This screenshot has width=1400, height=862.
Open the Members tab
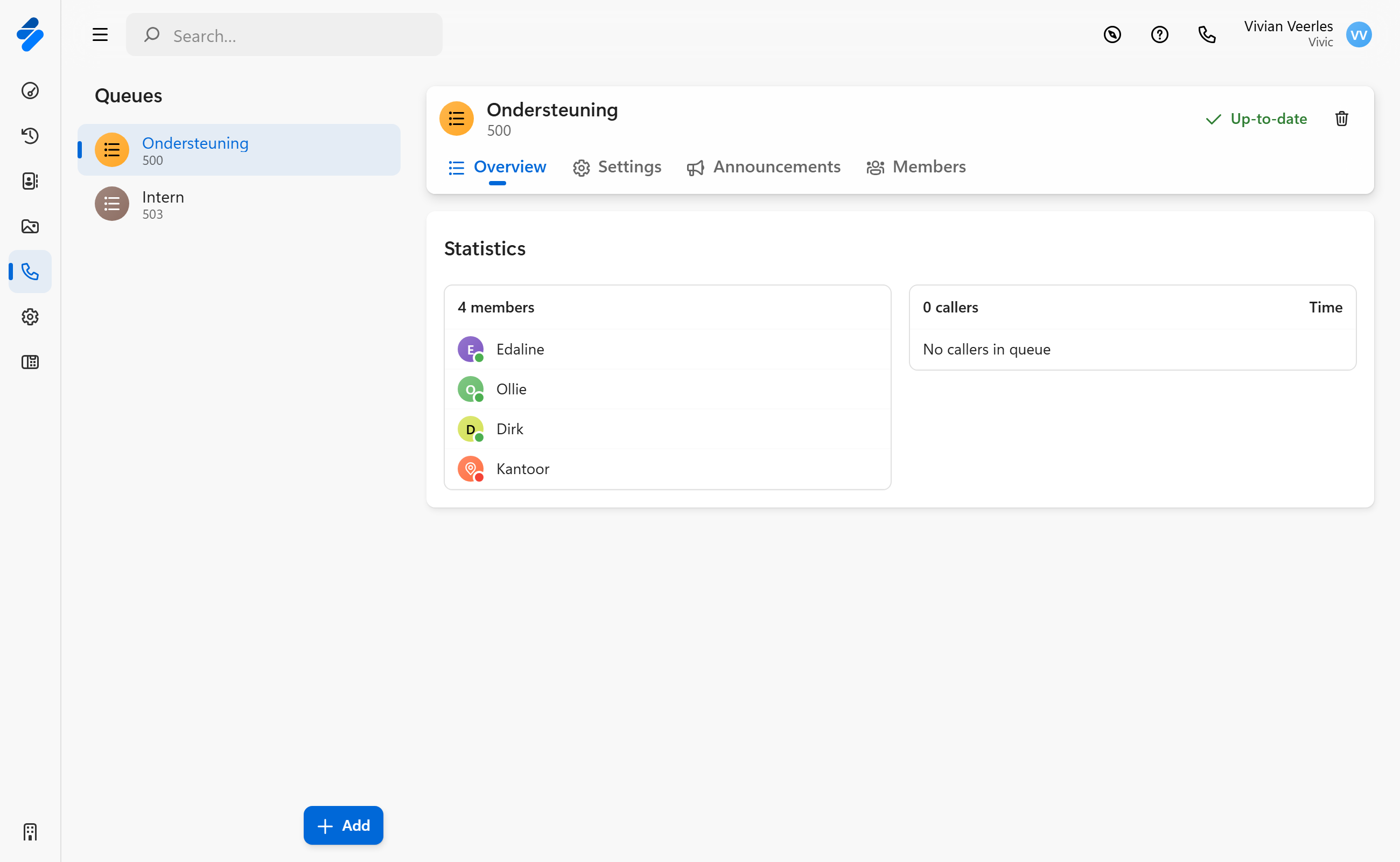[916, 167]
